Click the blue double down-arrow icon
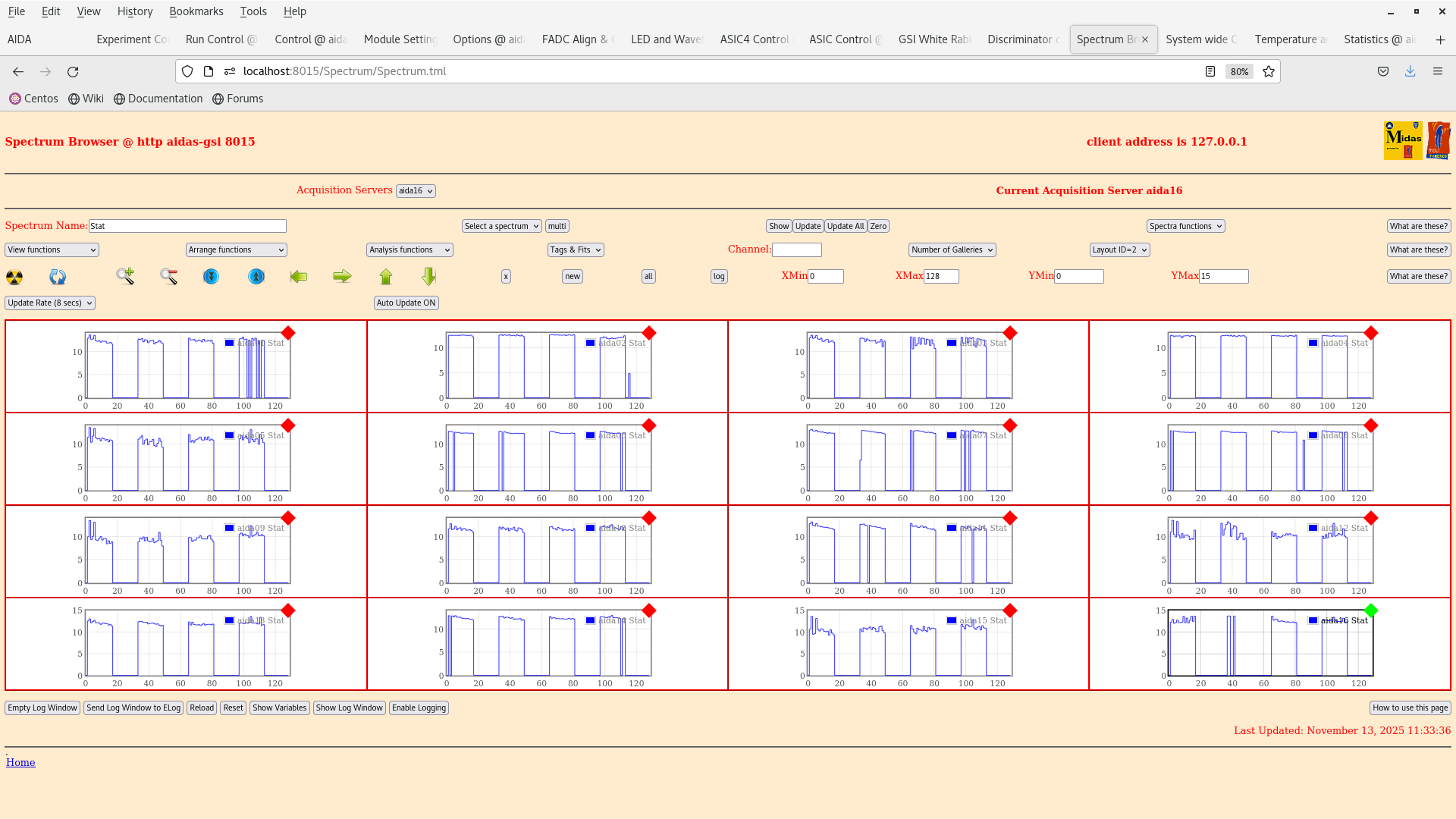1456x819 pixels. click(210, 277)
